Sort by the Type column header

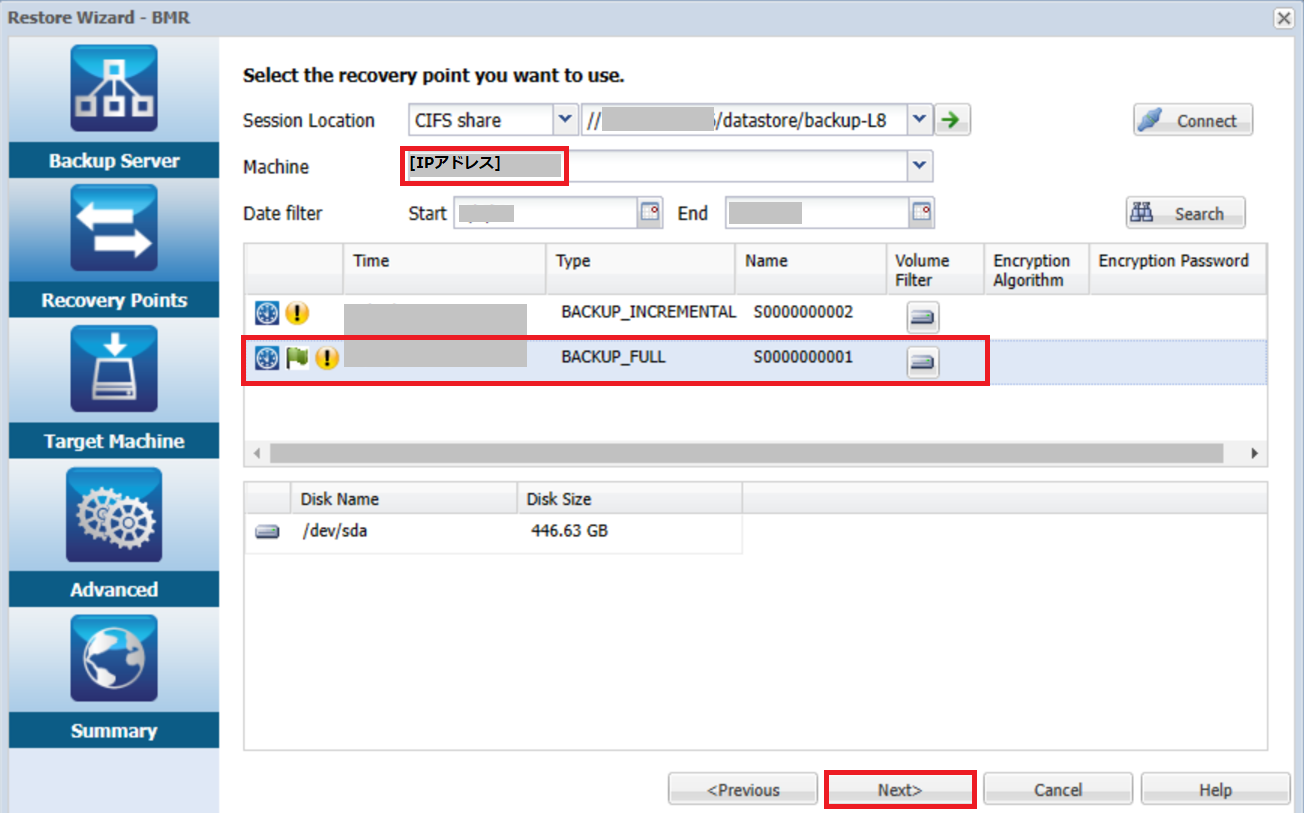pos(641,269)
